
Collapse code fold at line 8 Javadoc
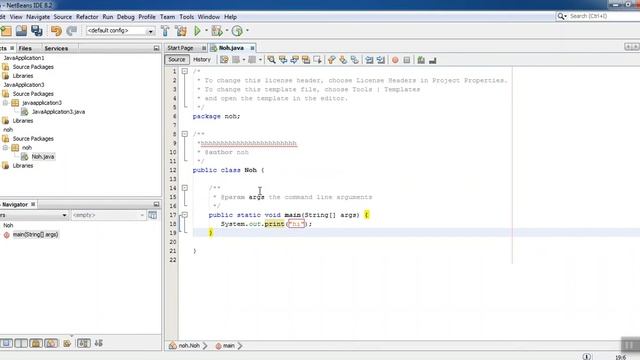tap(184, 134)
